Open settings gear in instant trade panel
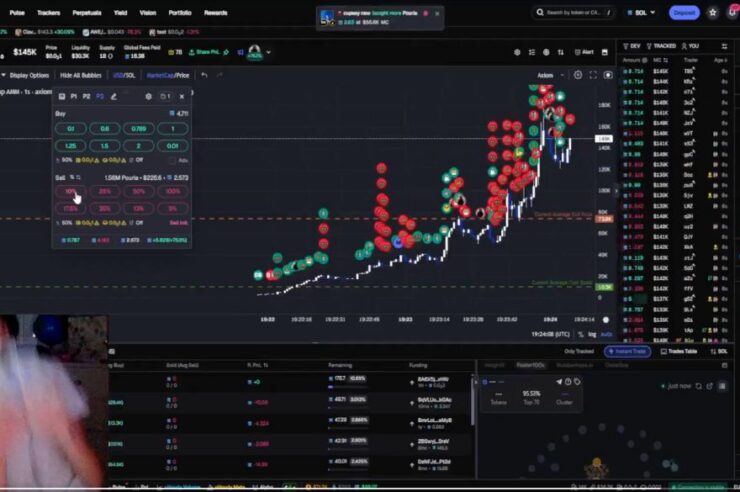This screenshot has width=740, height=492. coord(149,96)
